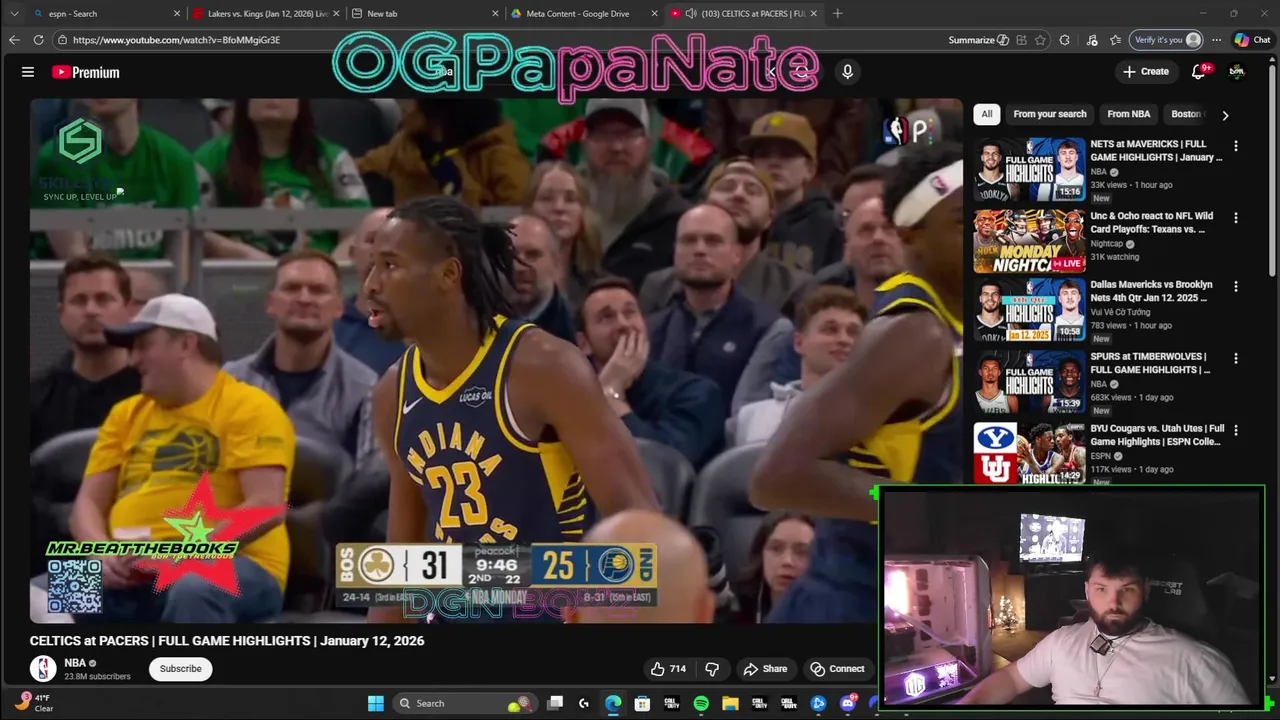1280x720 pixels.
Task: Open Discord from the taskbar
Action: [848, 704]
